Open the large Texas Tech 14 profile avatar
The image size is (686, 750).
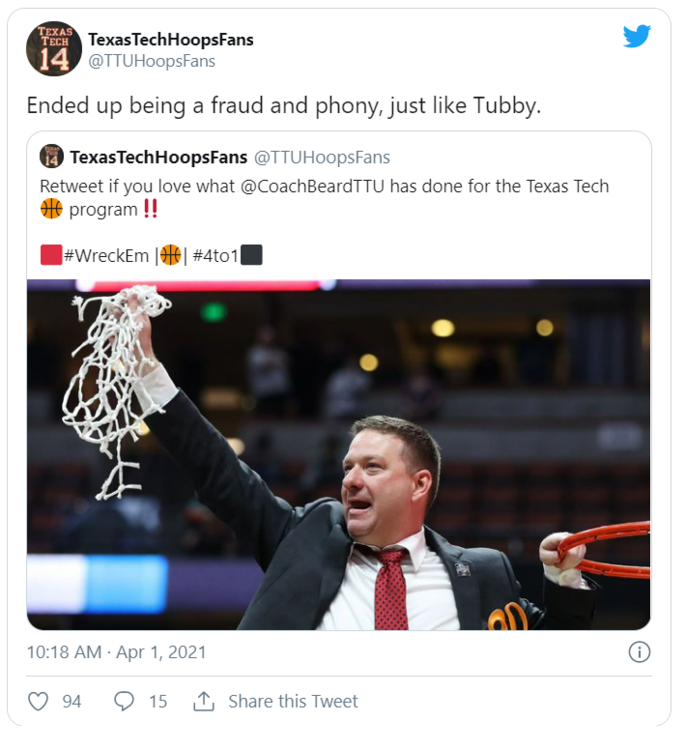(54, 49)
